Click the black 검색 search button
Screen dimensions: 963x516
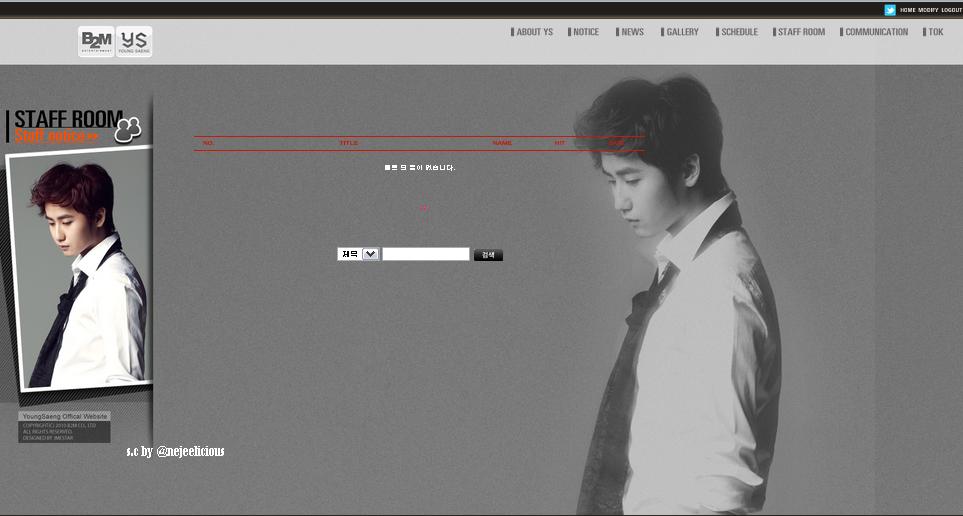[x=488, y=255]
